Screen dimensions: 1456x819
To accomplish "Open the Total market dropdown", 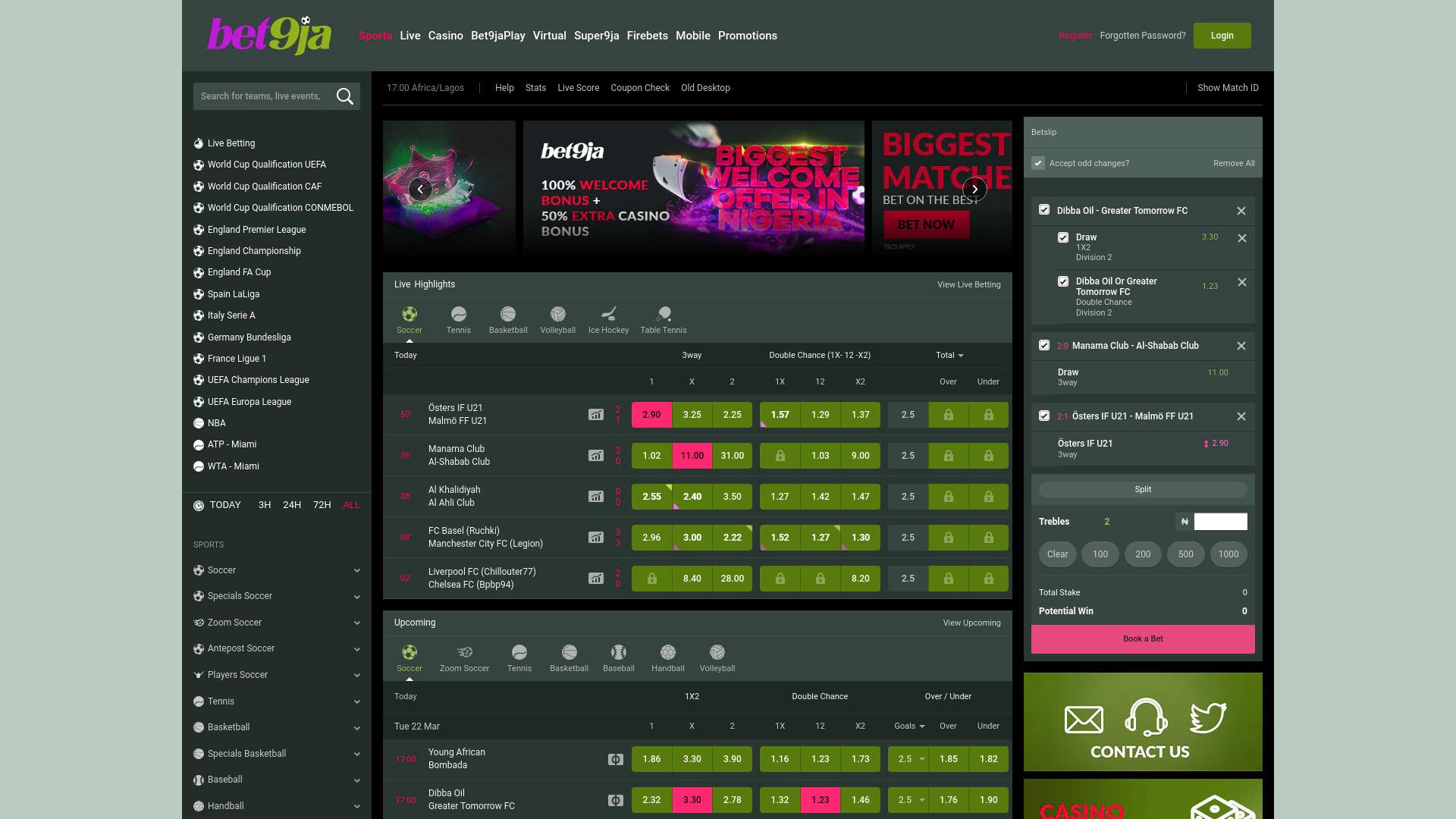I will pos(949,355).
